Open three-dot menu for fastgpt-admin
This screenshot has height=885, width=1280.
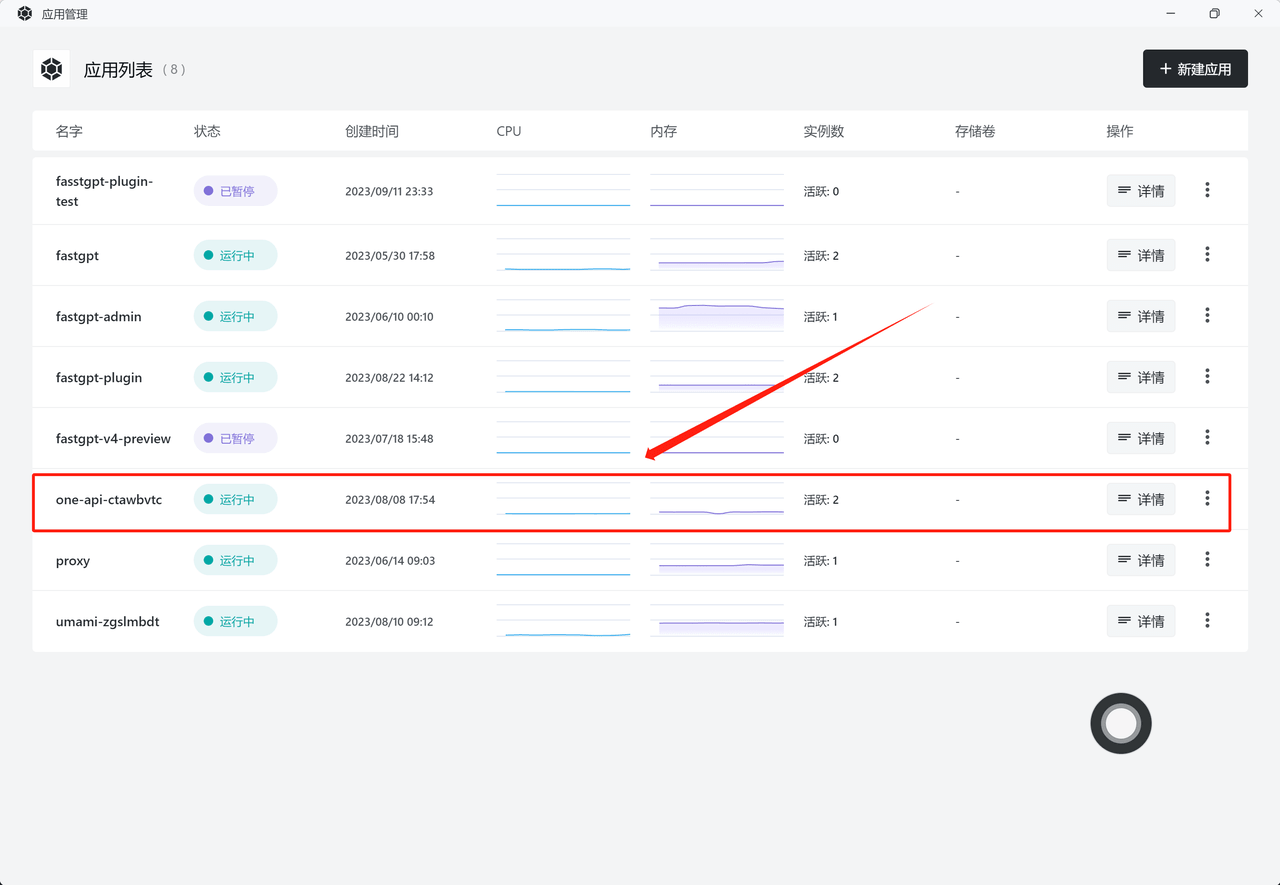[x=1207, y=316]
